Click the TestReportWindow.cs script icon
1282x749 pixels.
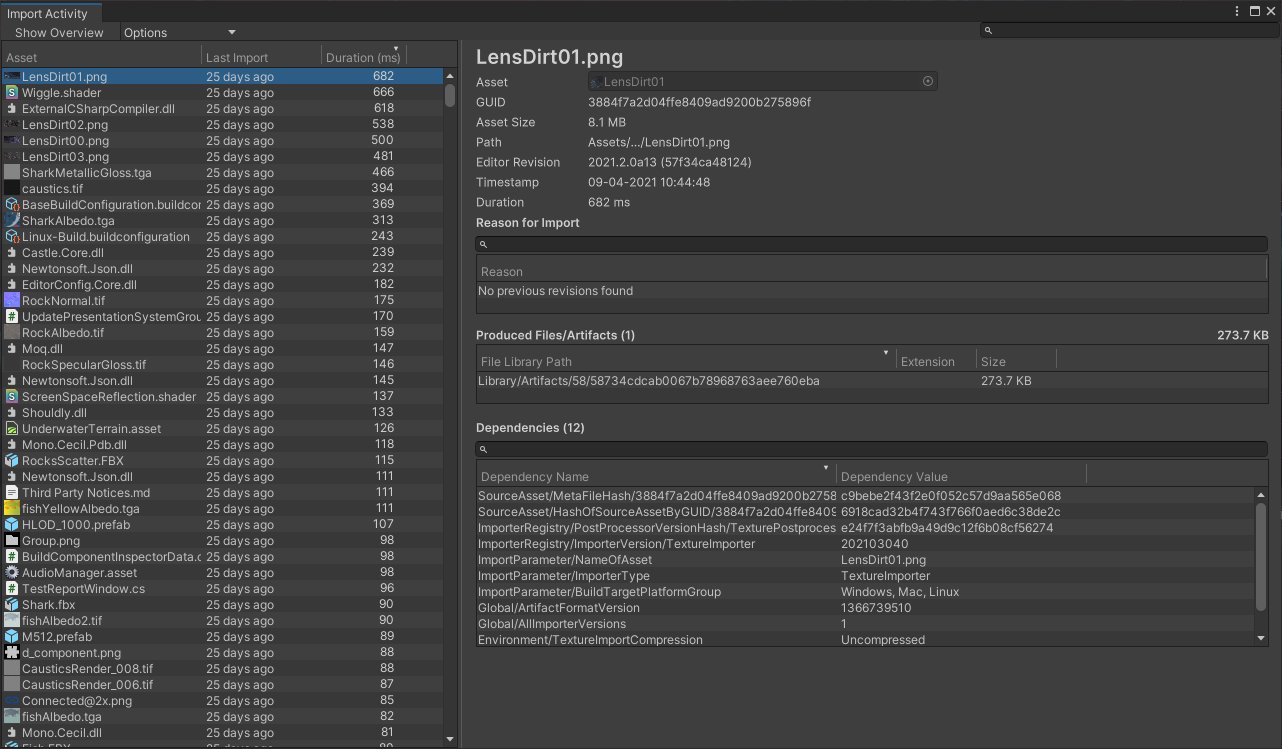[x=12, y=589]
